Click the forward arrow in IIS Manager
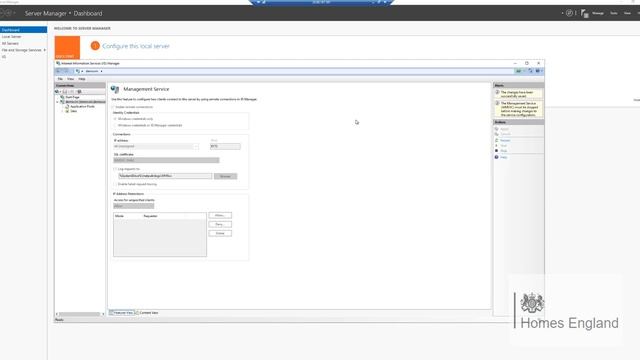 pyautogui.click(x=66, y=71)
